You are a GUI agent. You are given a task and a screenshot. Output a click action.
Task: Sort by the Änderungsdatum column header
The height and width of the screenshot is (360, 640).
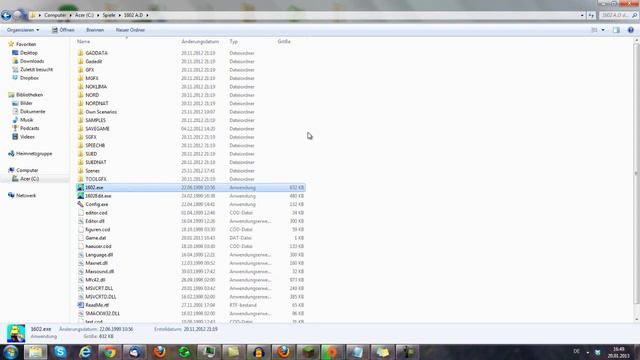click(x=200, y=42)
